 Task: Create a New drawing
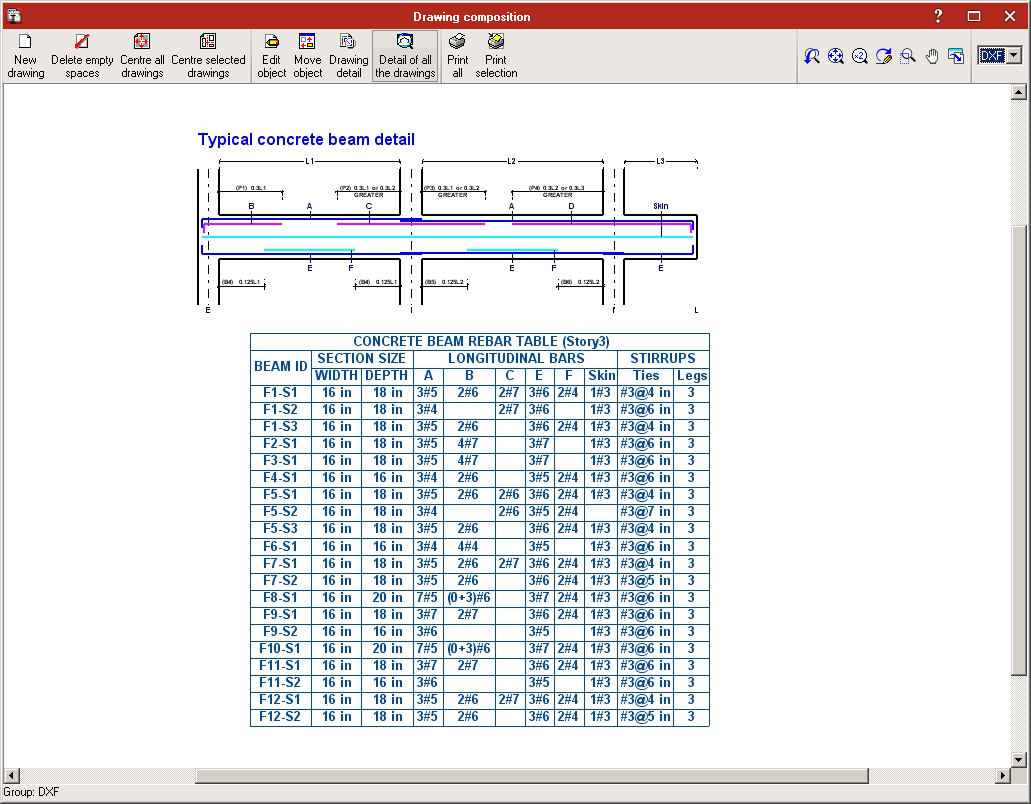(26, 57)
